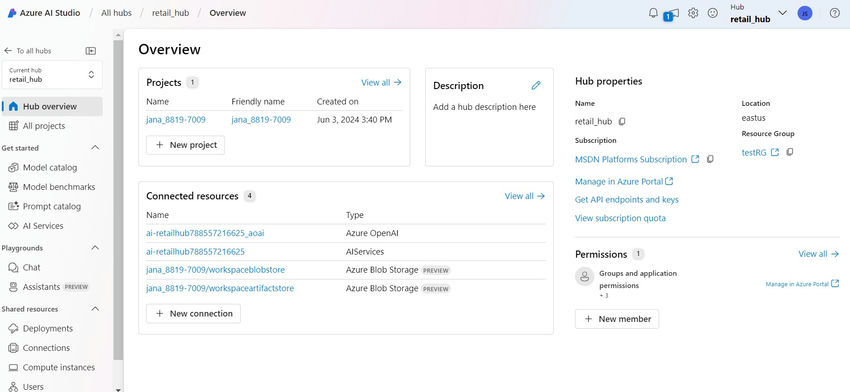Image resolution: width=850 pixels, height=392 pixels.
Task: Open jana_8819-7009 friendly name link
Action: click(x=261, y=120)
